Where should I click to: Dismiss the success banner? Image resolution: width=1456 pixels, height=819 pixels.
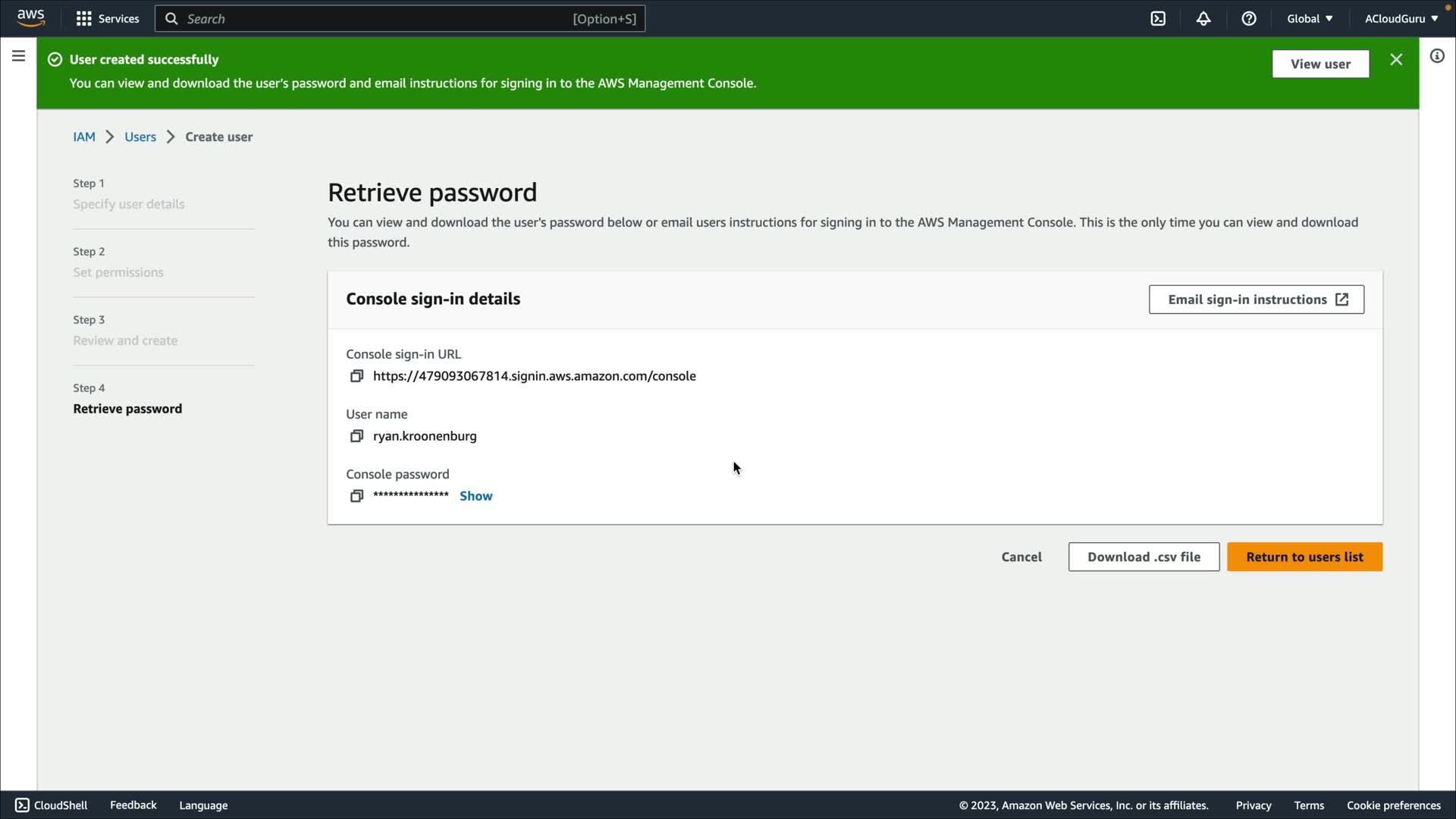1396,60
